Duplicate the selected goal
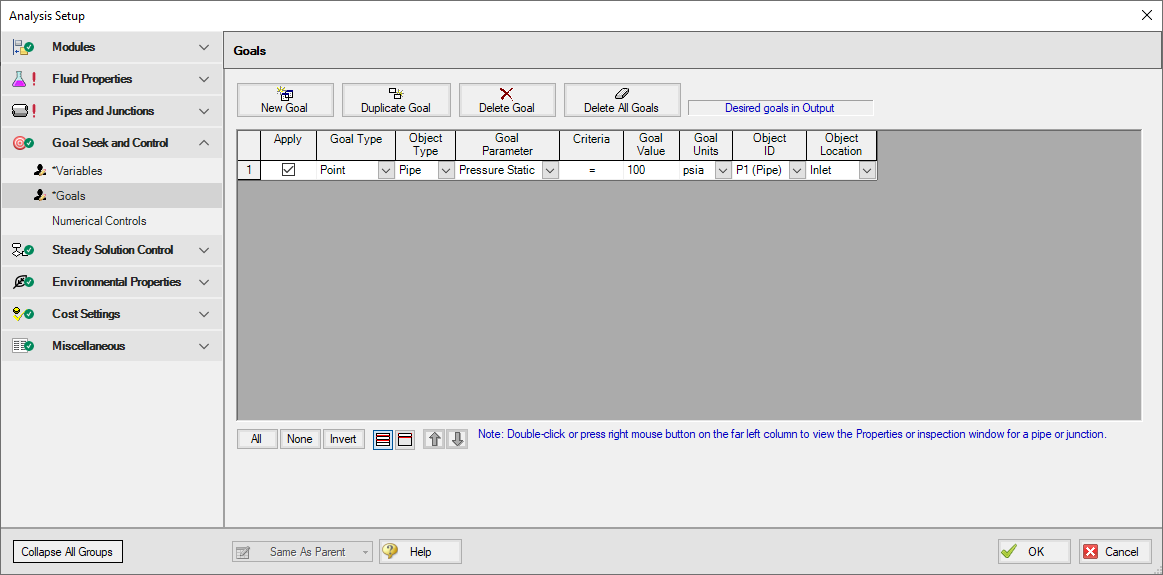1163x575 pixels. [x=395, y=100]
